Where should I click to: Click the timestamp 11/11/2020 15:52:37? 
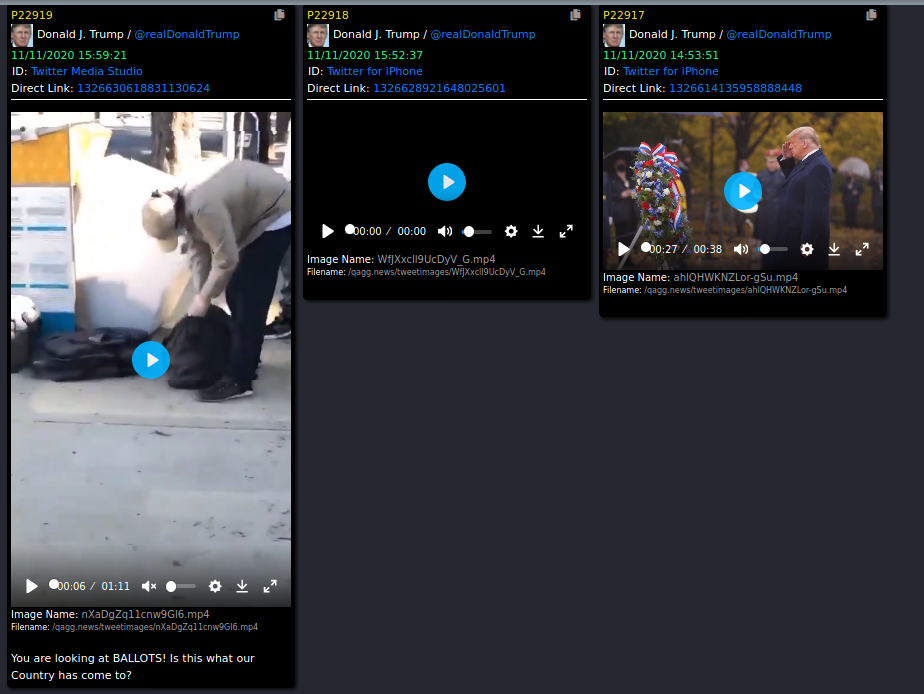point(365,55)
